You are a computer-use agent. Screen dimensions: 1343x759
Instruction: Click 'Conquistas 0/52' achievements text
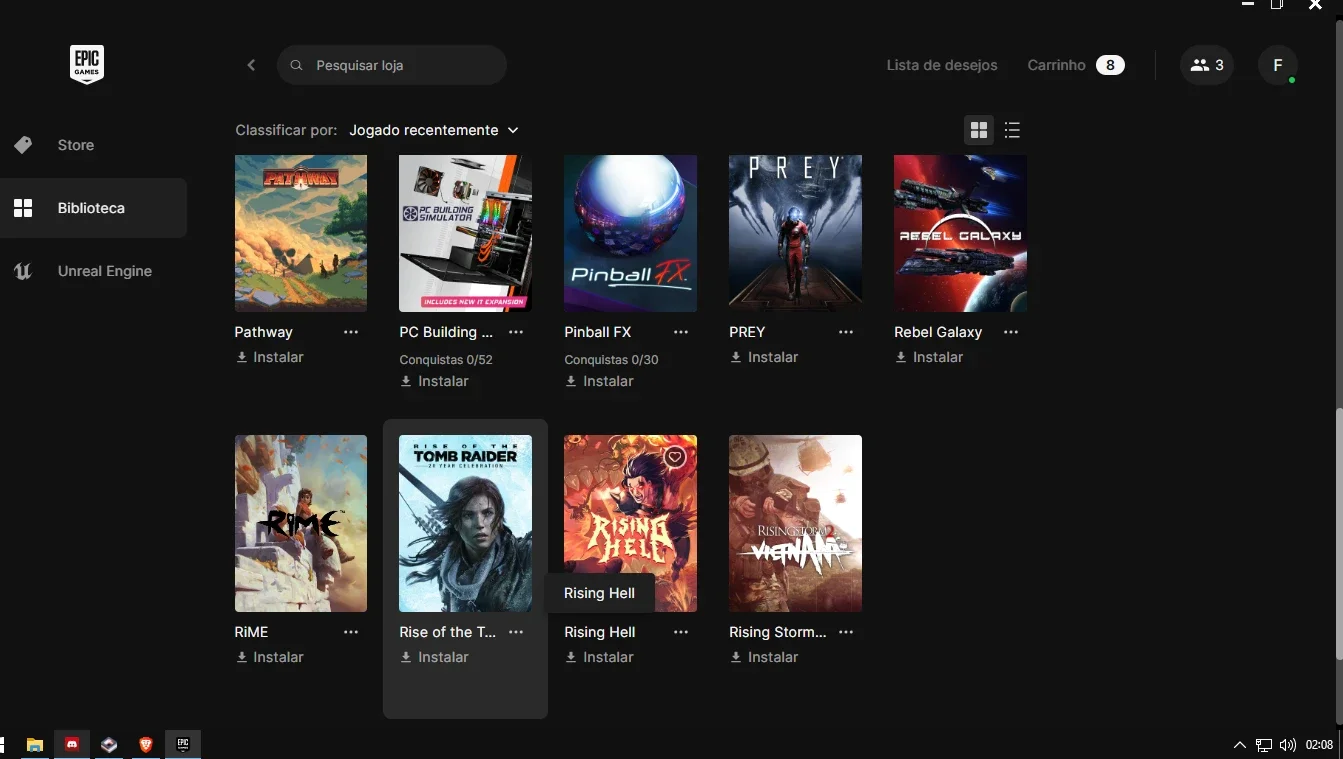pos(446,359)
